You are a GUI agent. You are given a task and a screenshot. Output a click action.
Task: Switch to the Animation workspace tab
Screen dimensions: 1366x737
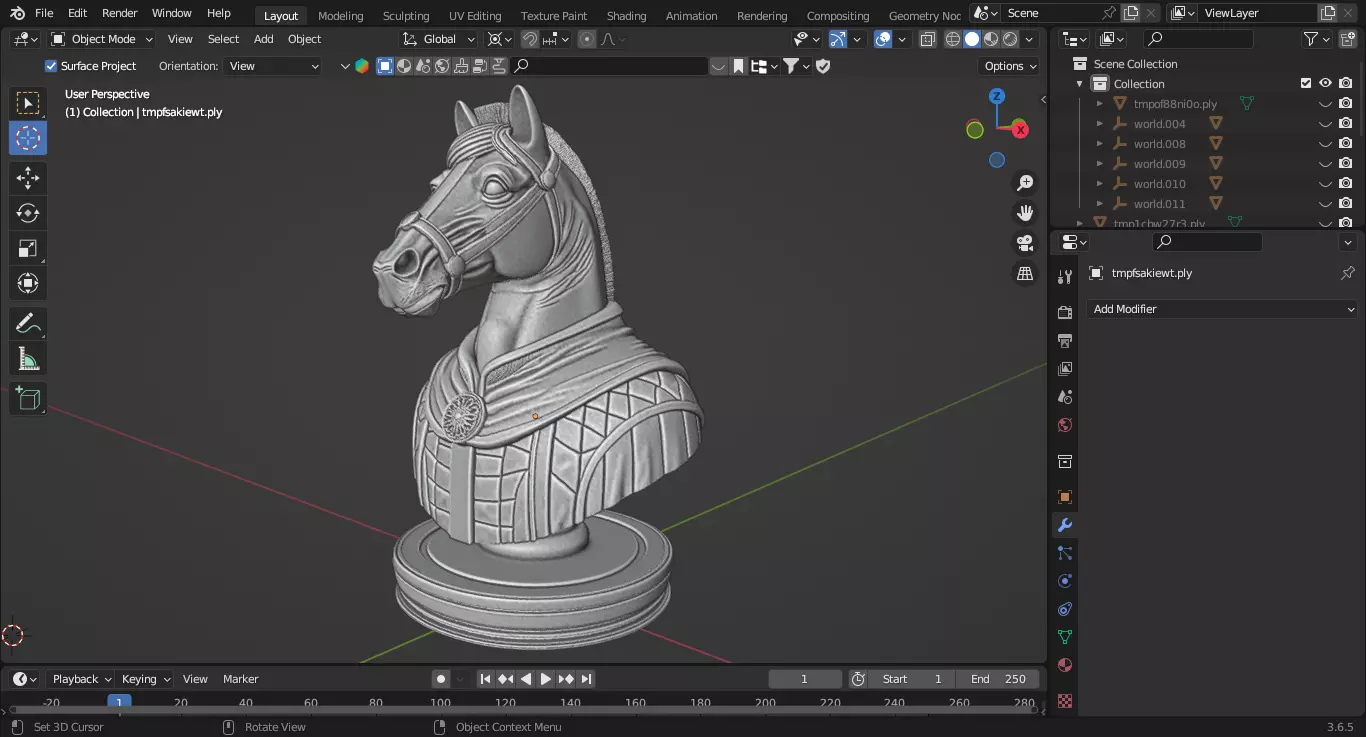[691, 15]
